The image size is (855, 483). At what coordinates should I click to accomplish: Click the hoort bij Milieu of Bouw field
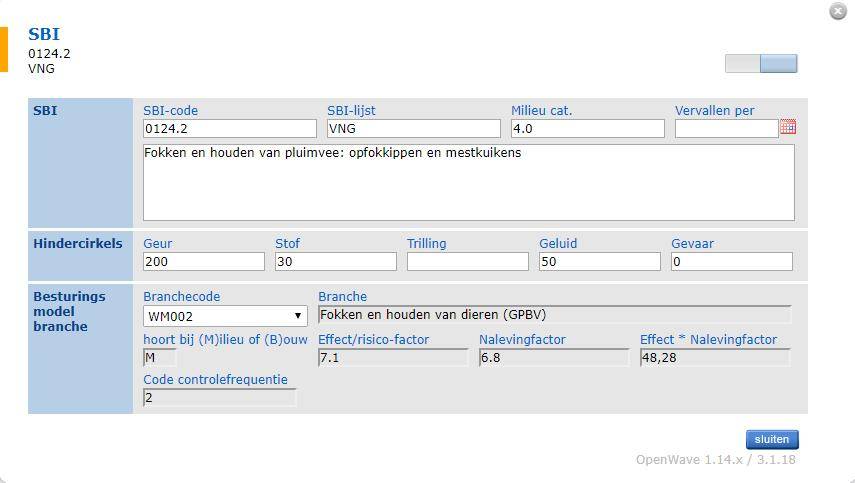(159, 358)
